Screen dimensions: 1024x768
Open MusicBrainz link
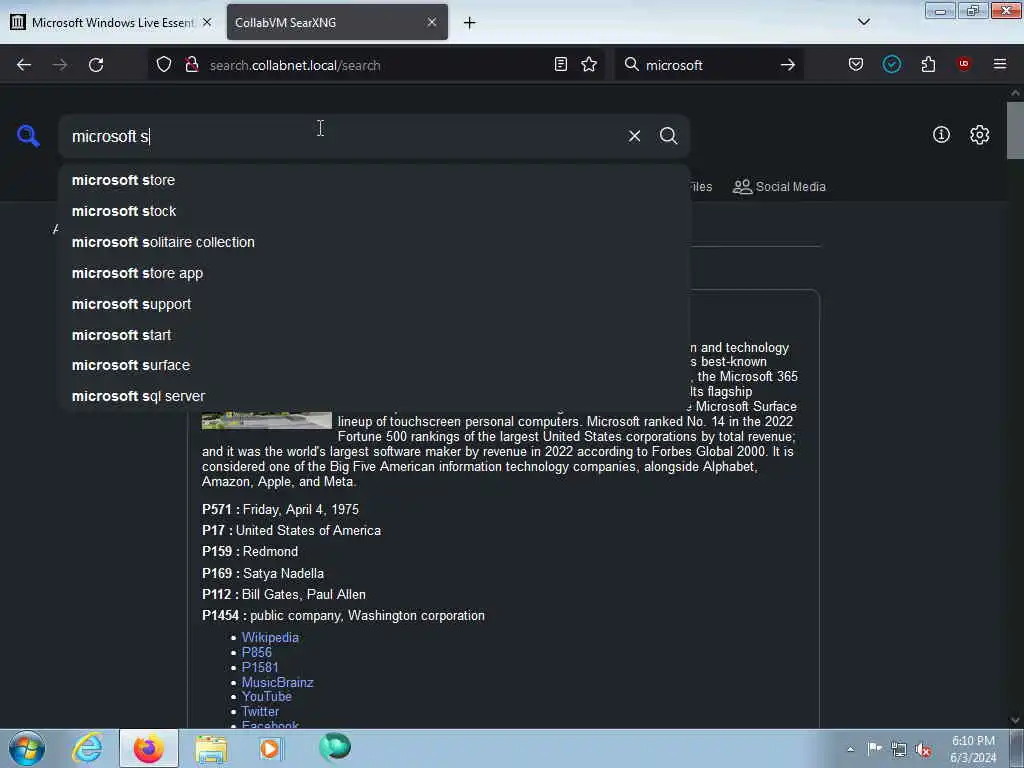click(278, 682)
